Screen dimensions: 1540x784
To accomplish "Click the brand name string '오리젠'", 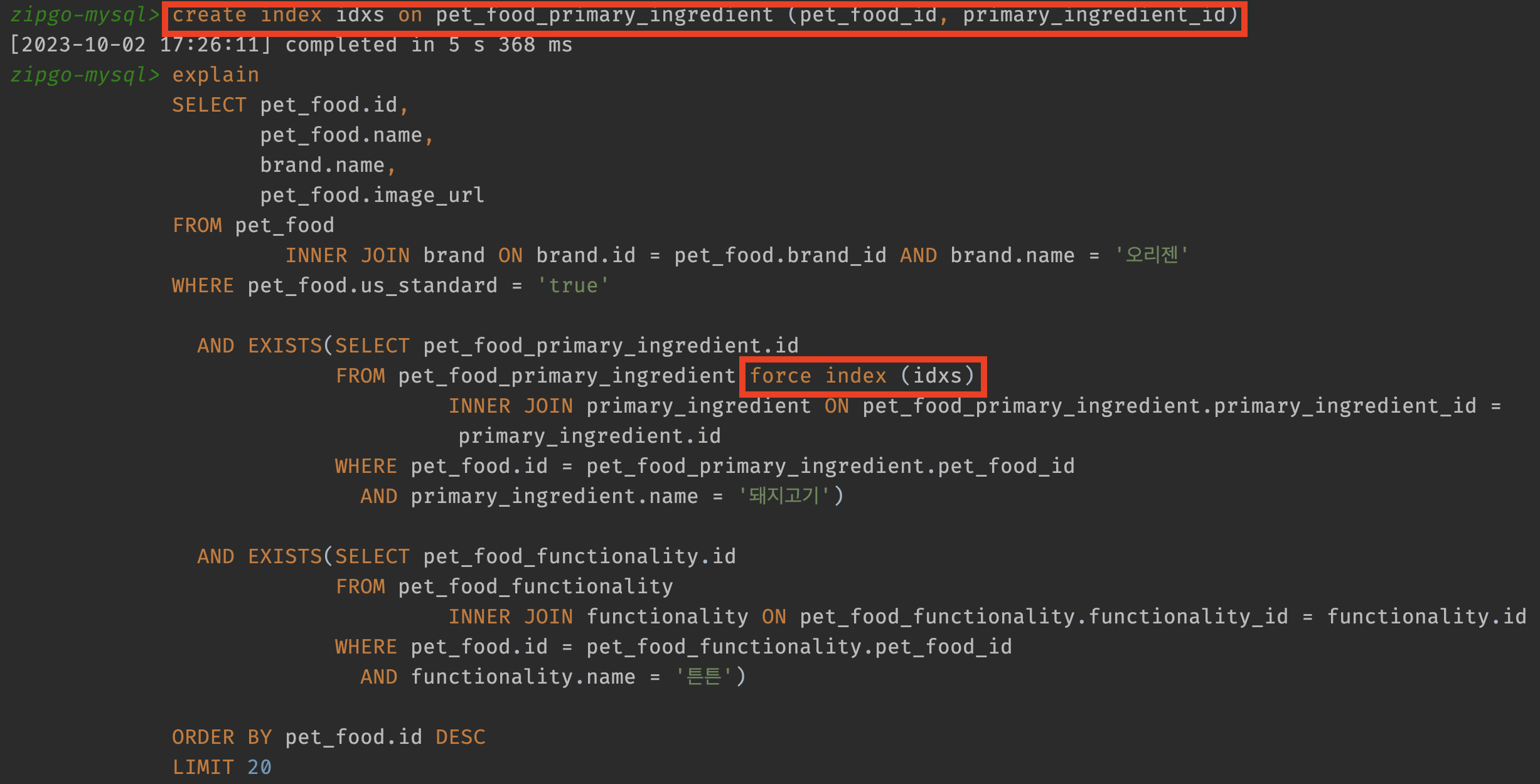I will pyautogui.click(x=1150, y=255).
